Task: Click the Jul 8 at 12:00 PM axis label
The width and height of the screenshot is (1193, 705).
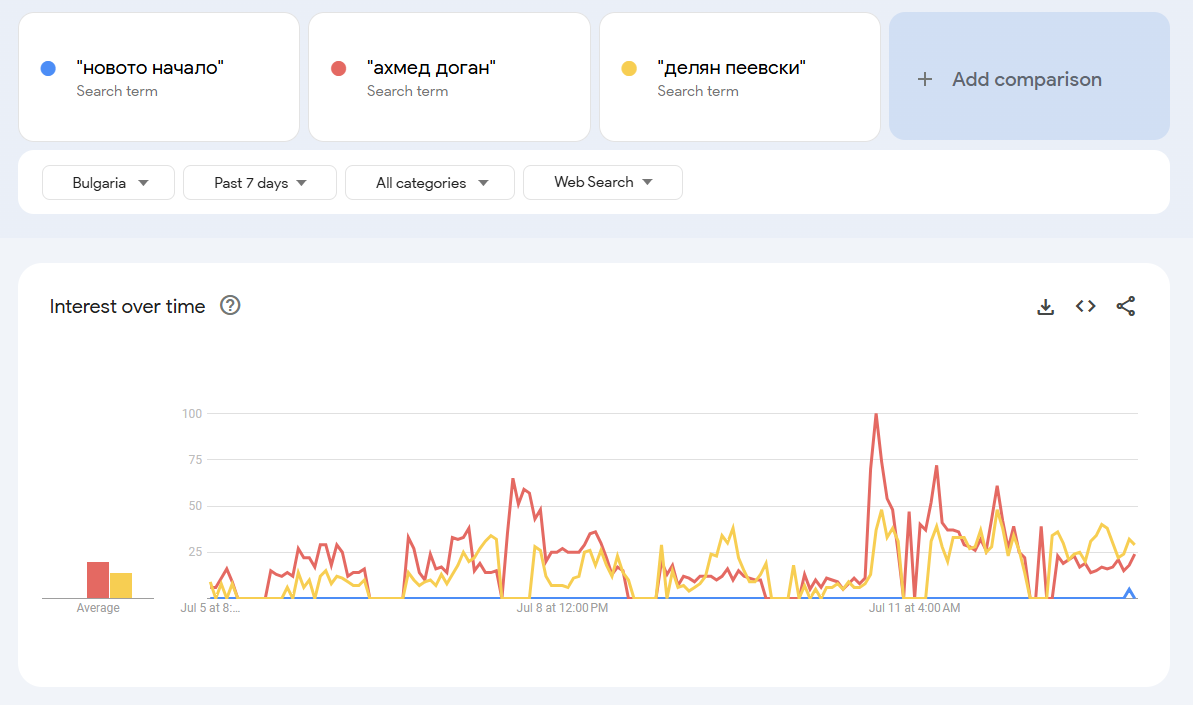Action: pyautogui.click(x=561, y=607)
